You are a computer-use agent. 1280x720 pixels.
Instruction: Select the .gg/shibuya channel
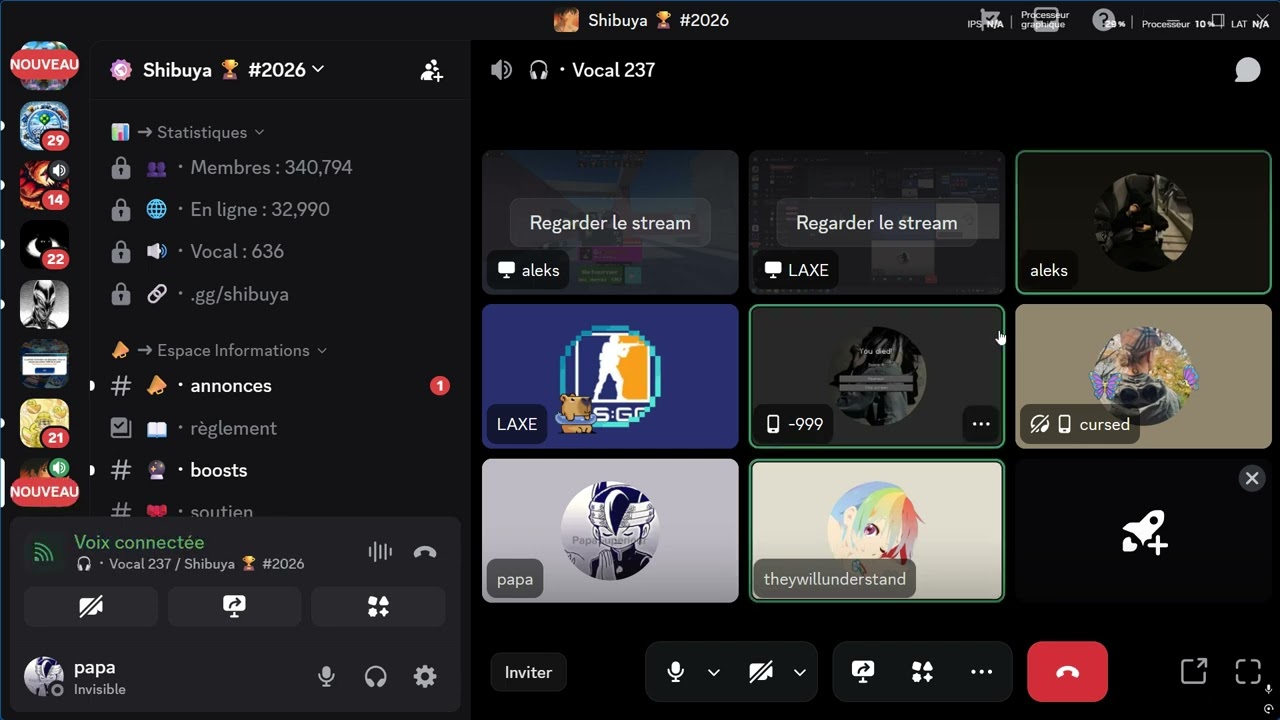280,294
